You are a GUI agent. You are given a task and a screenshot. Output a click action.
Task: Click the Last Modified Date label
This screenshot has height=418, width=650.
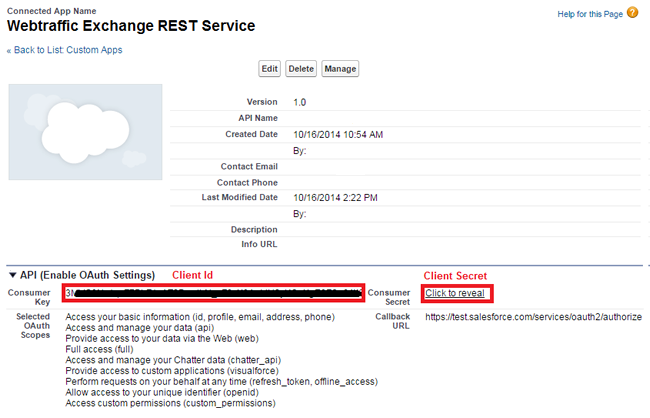tap(240, 197)
